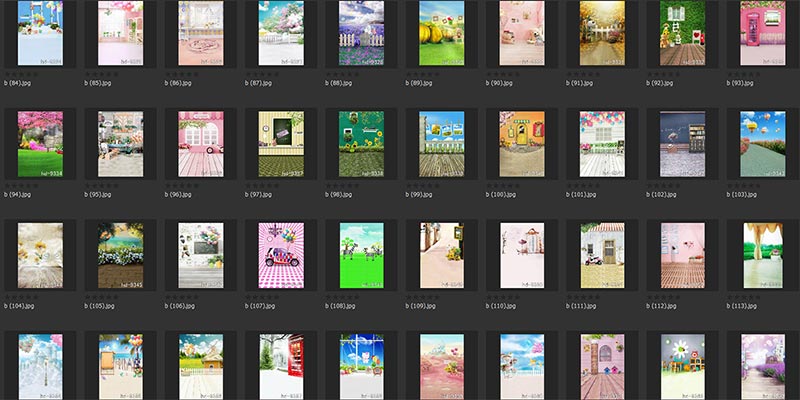
Task: Click the b (99).jpg blue wall thumbnail
Action: tap(442, 144)
